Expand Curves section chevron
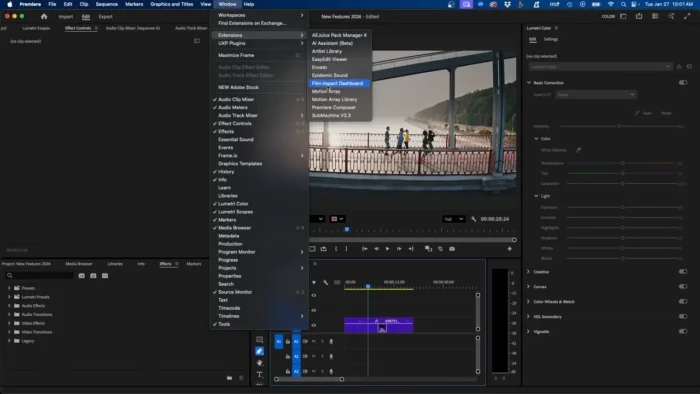This screenshot has height=394, width=700. [529, 286]
